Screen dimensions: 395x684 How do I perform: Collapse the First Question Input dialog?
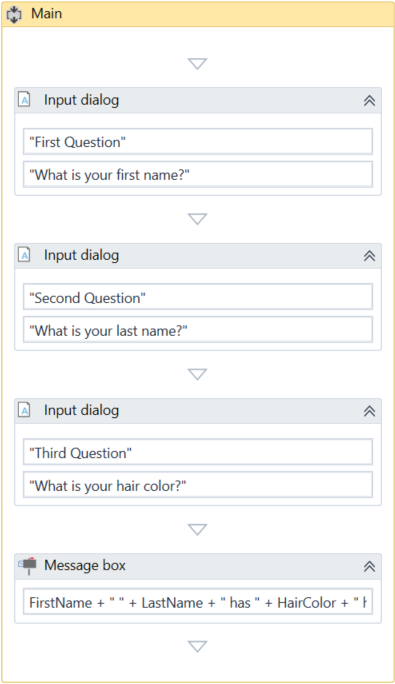point(369,100)
